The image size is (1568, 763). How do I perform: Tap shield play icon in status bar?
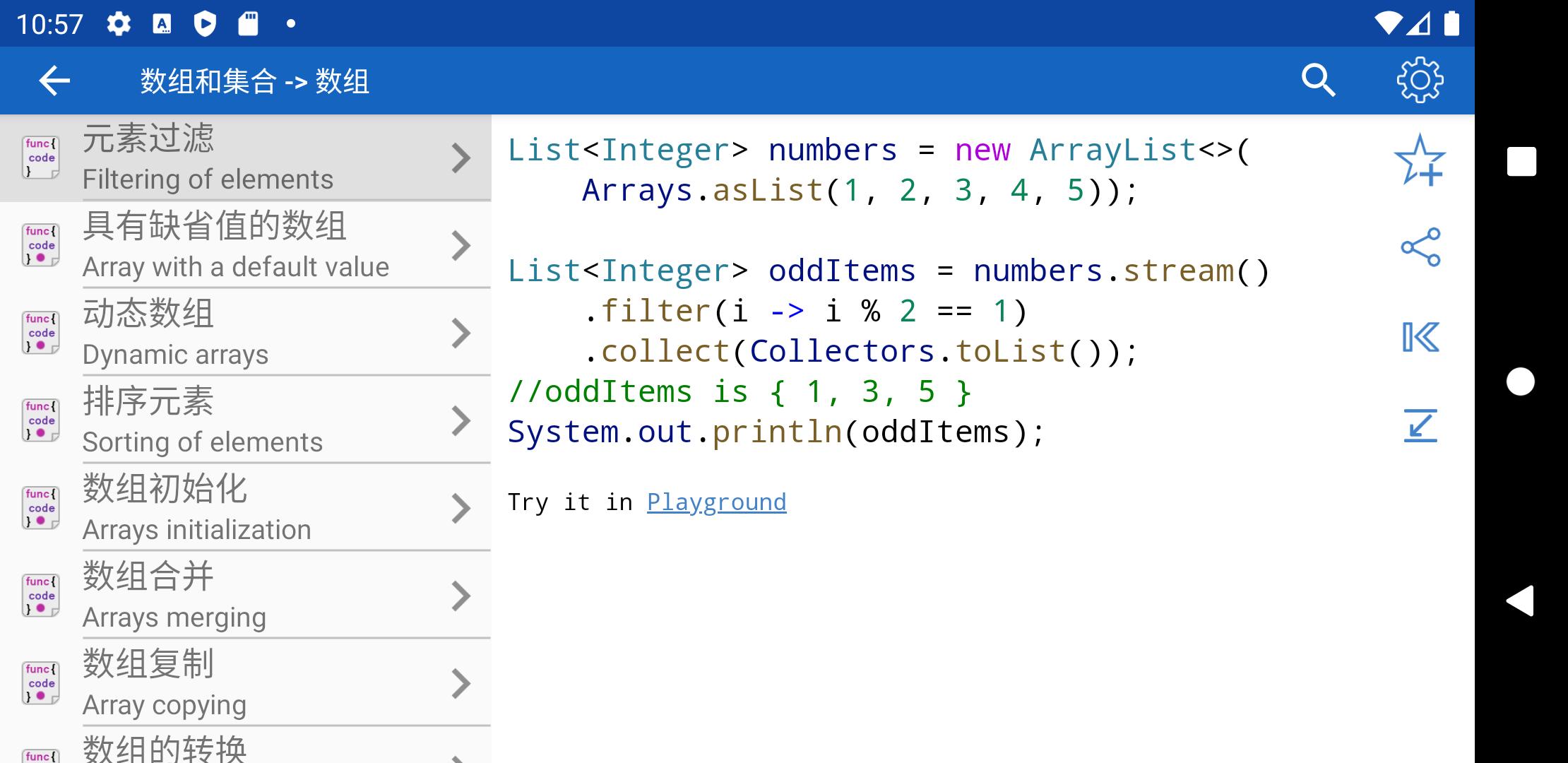coord(205,24)
